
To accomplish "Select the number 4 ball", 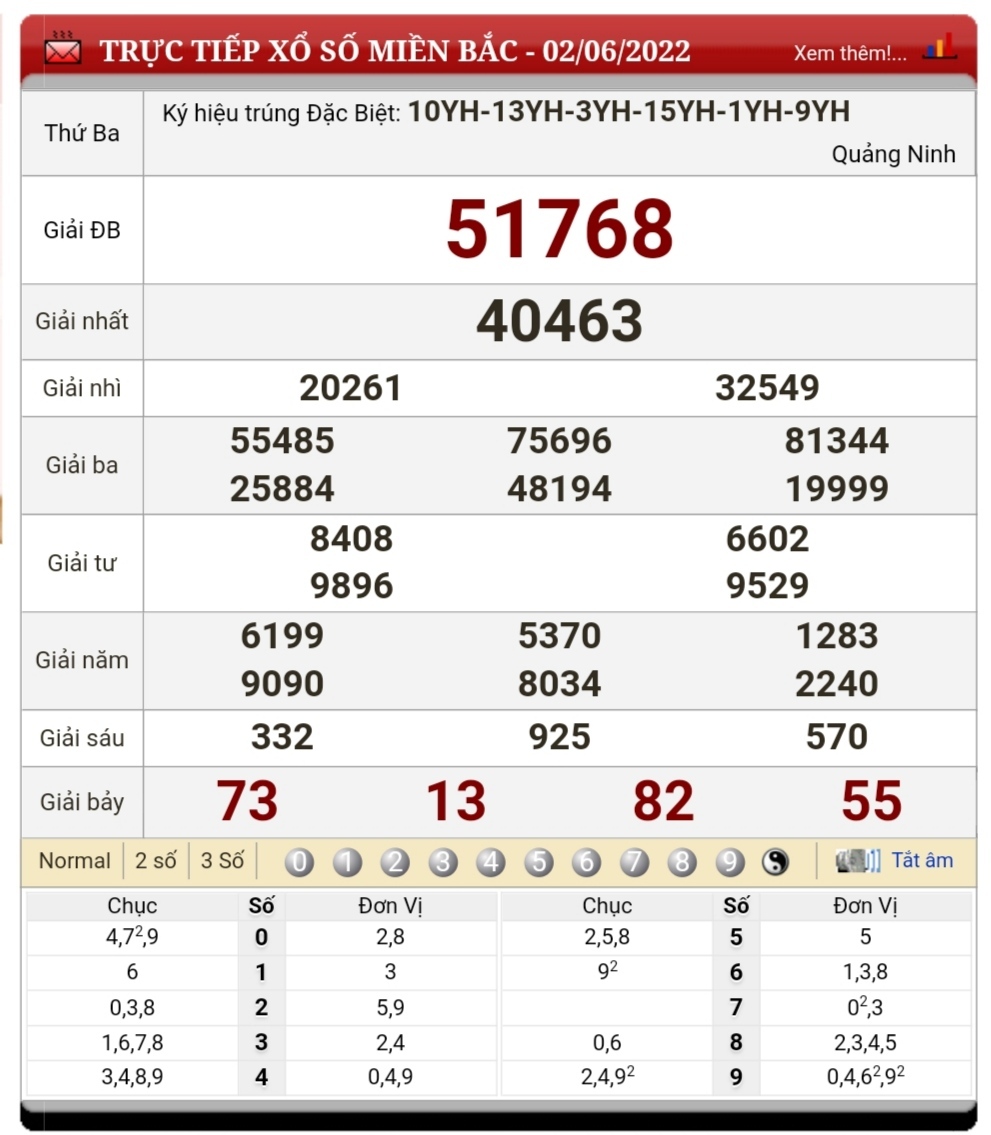I will tap(491, 861).
